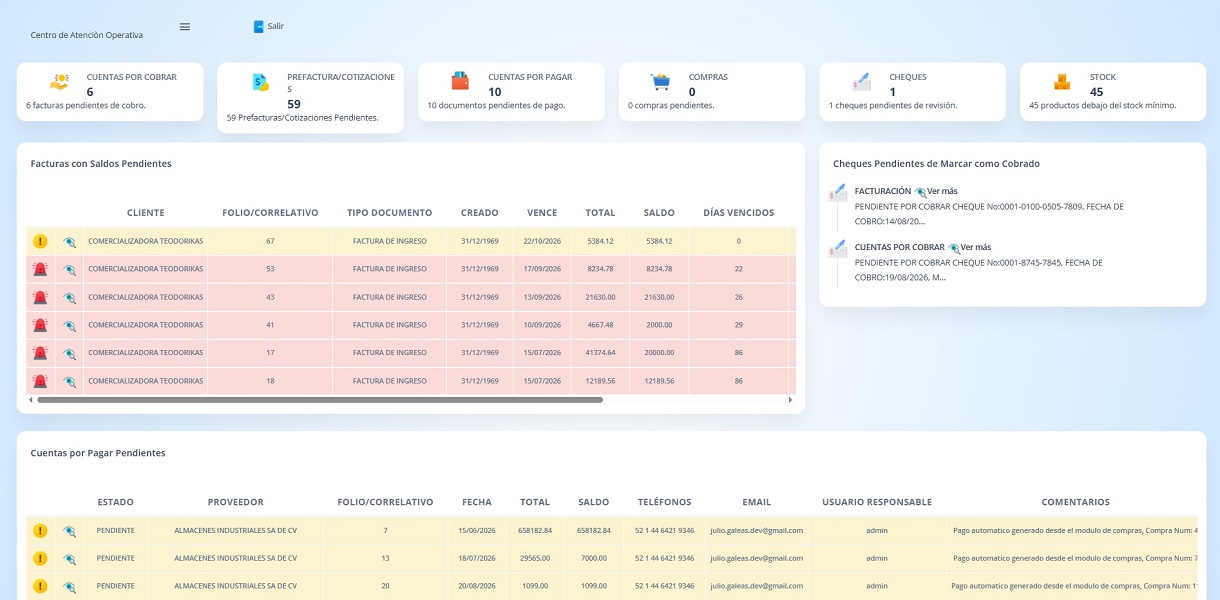Click warning icon on payable folio 20
This screenshot has height=600, width=1220.
click(40, 586)
